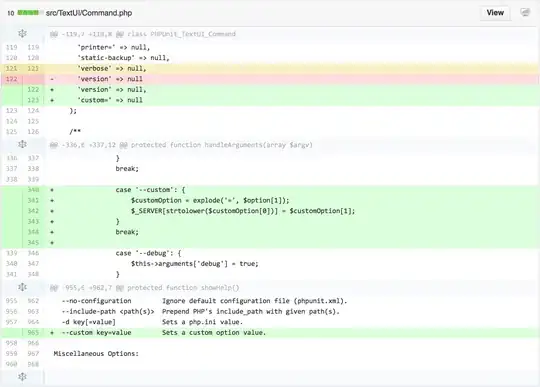This screenshot has height=387, width=540.
Task: Click the highlighted 'verbose' => null line
Action: 270,69
